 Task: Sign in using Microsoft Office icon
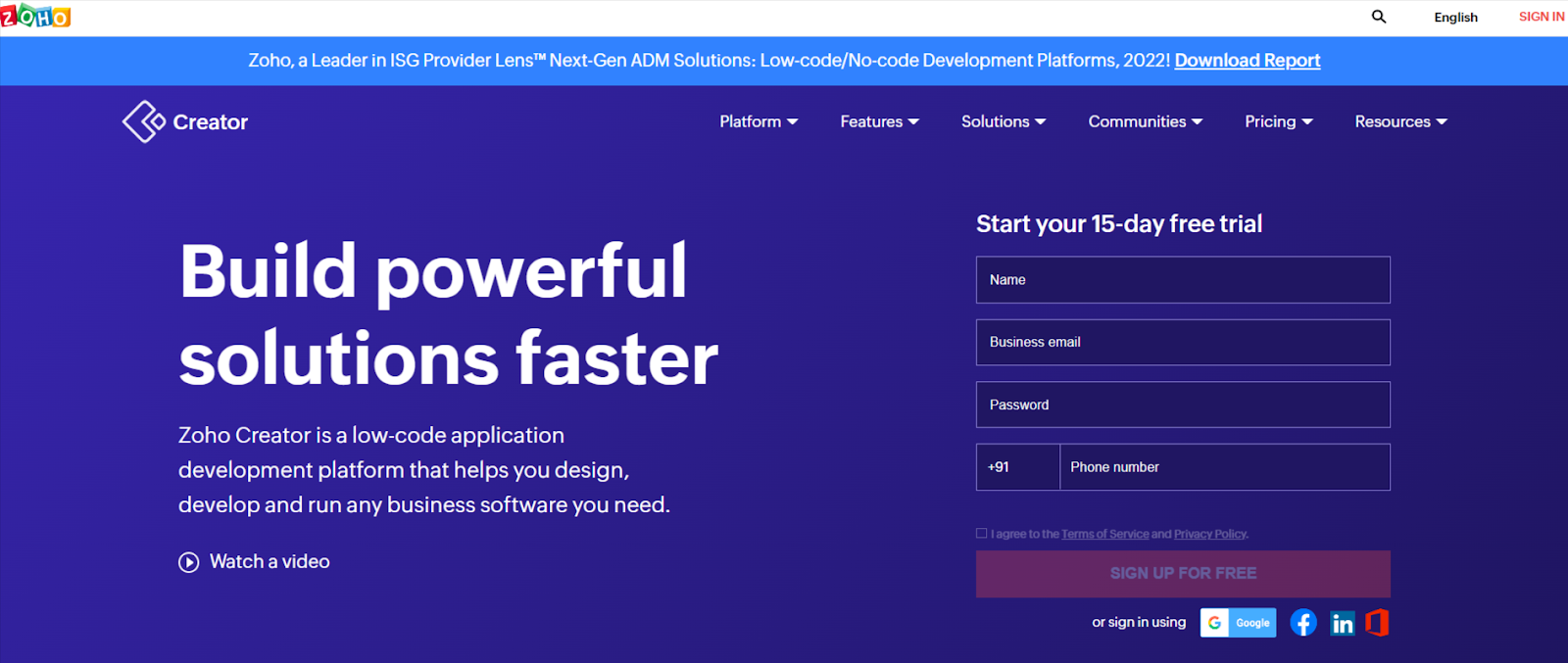point(1377,623)
